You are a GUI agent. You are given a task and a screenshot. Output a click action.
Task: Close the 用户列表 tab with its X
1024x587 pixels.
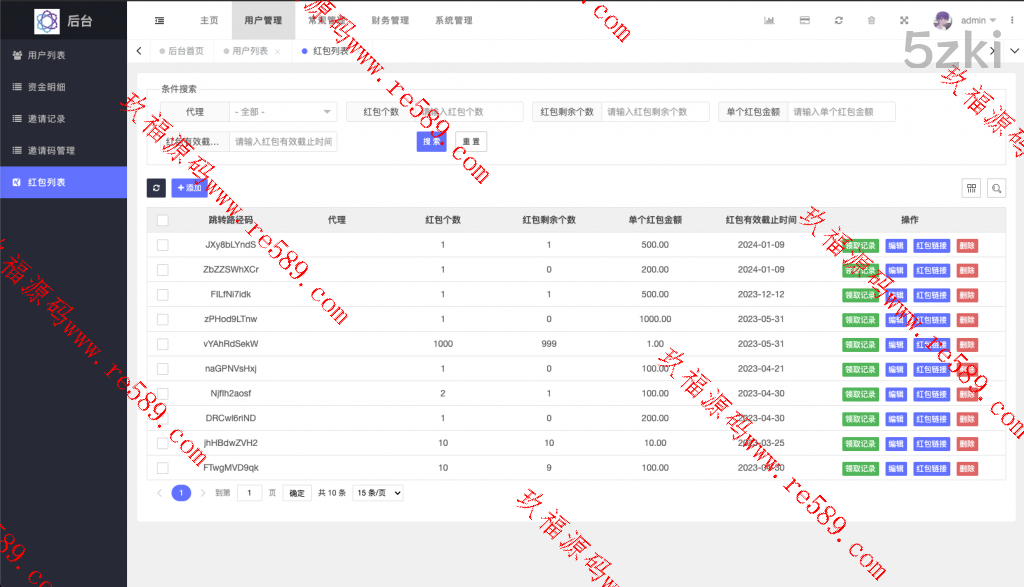tap(277, 51)
